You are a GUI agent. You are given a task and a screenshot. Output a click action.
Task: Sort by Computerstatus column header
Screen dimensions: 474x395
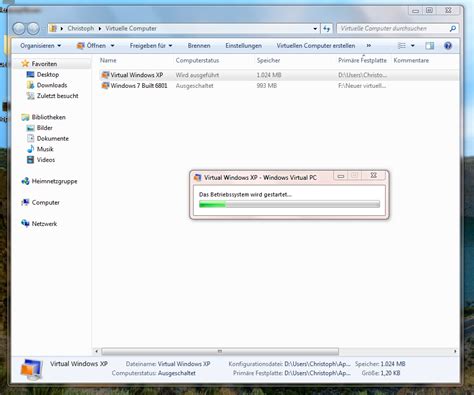[197, 60]
